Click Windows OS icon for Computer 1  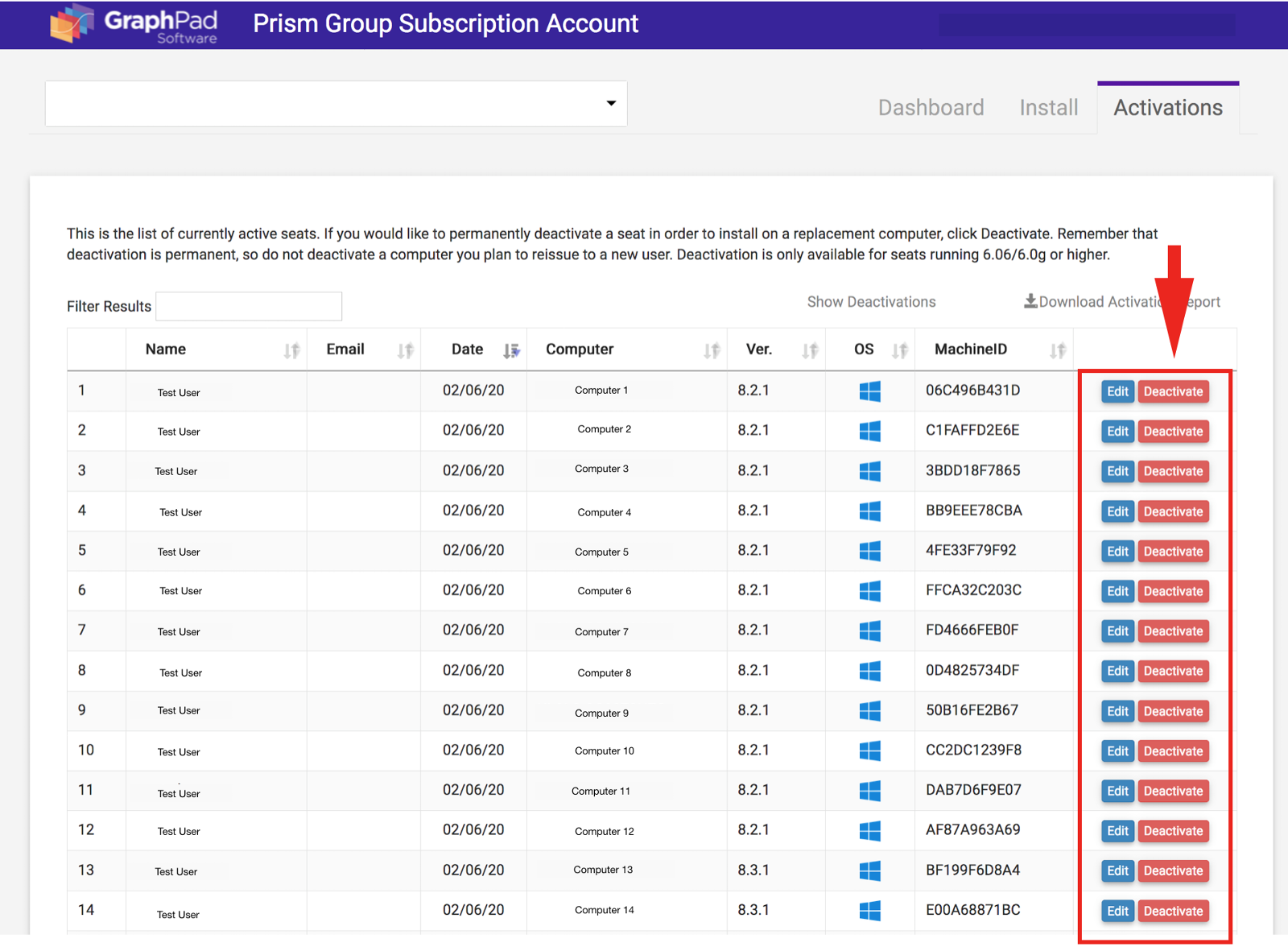(869, 391)
